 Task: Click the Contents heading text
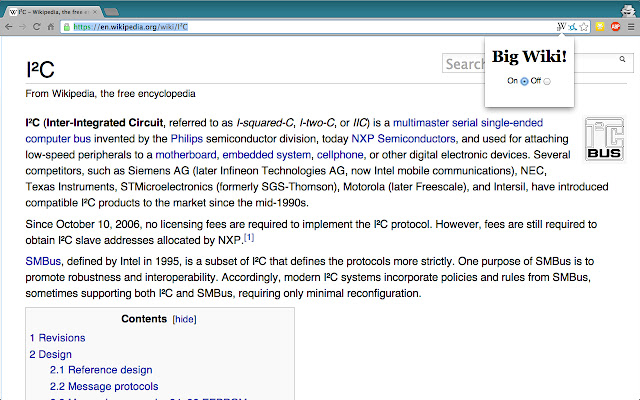[x=144, y=319]
